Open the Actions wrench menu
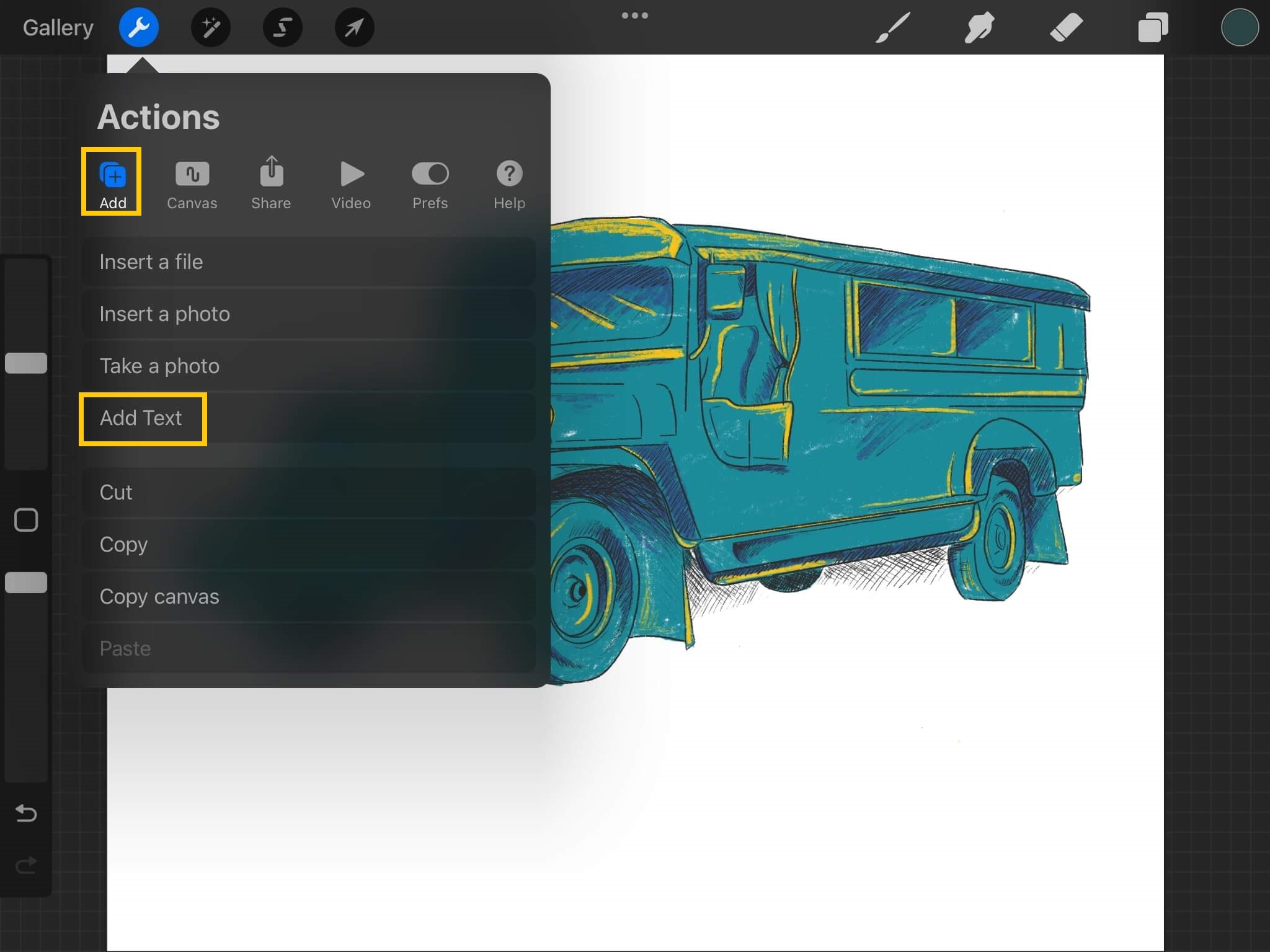Viewport: 1270px width, 952px height. point(138,27)
